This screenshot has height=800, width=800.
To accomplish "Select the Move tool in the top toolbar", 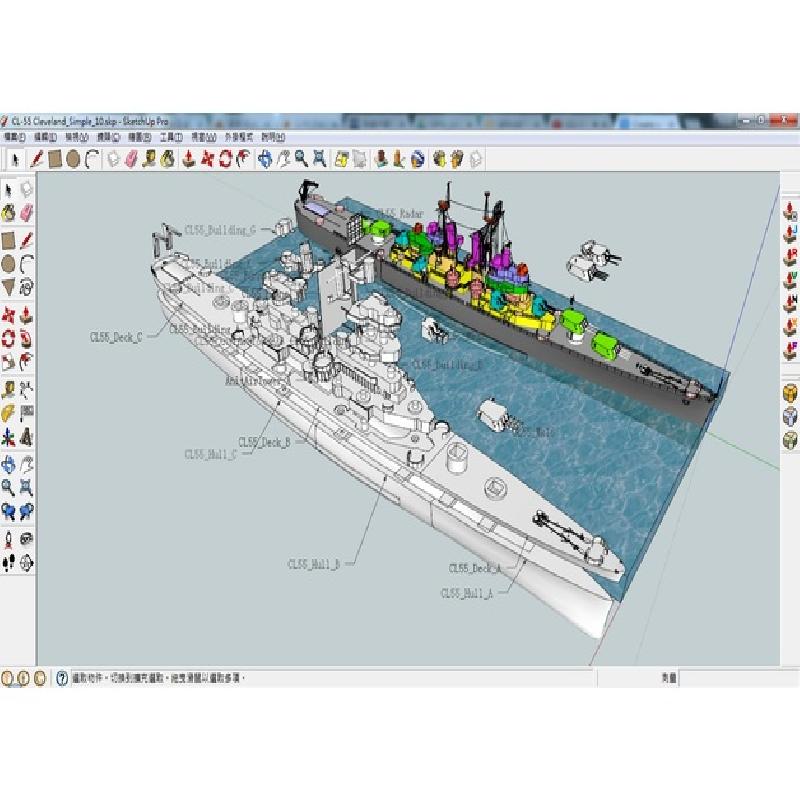I will [207, 159].
